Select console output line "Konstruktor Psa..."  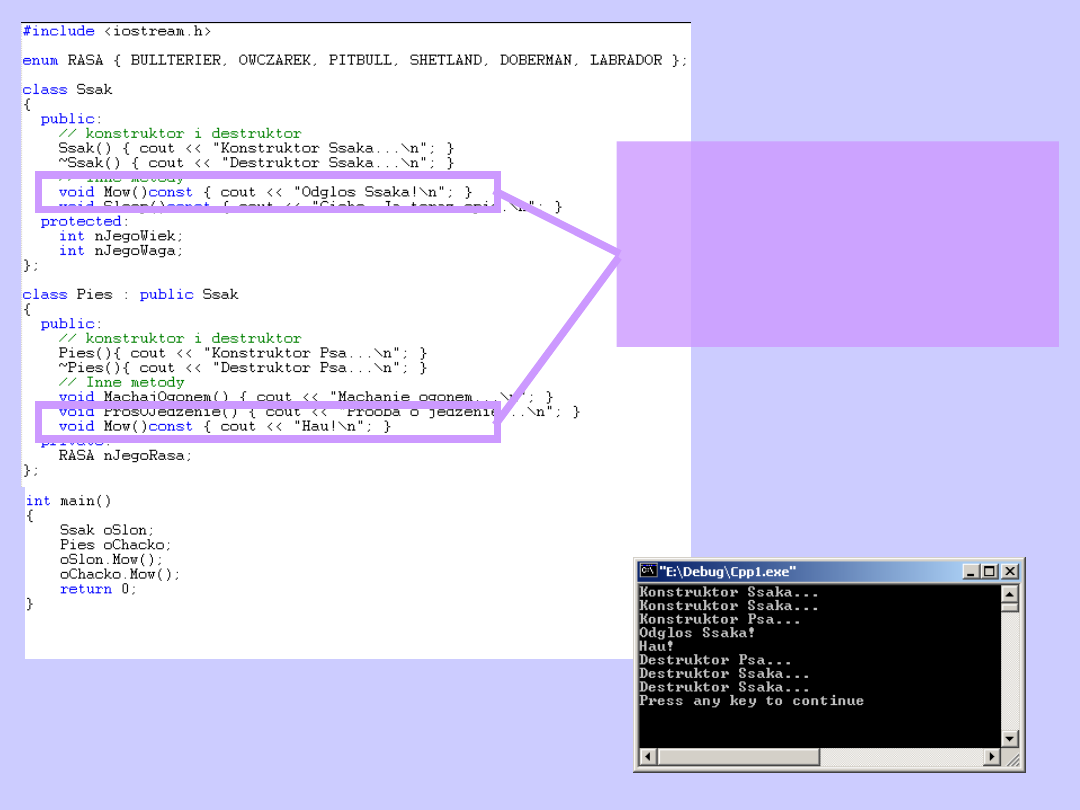click(x=720, y=619)
